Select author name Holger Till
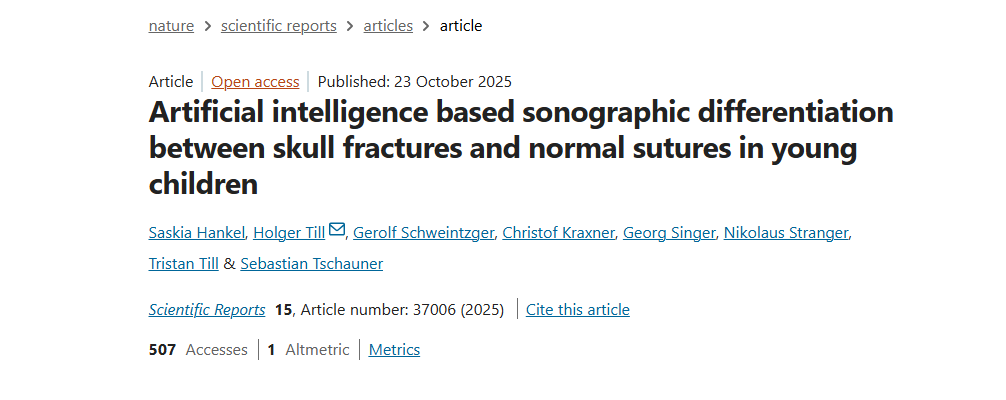 [289, 233]
